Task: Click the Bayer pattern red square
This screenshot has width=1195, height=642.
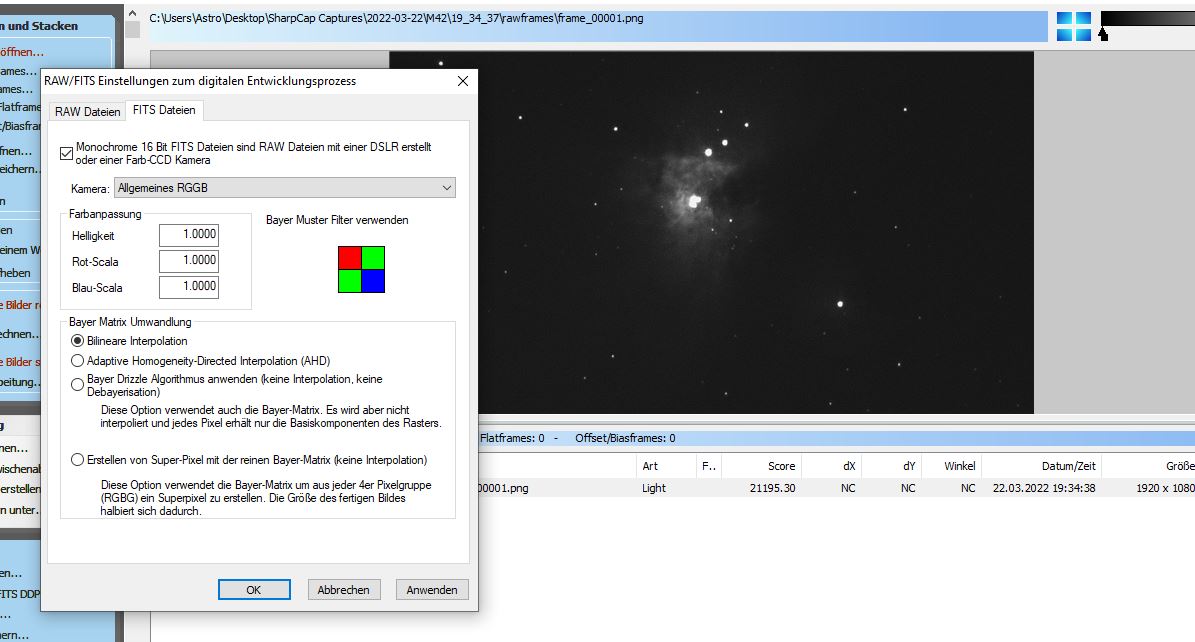Action: [350, 258]
